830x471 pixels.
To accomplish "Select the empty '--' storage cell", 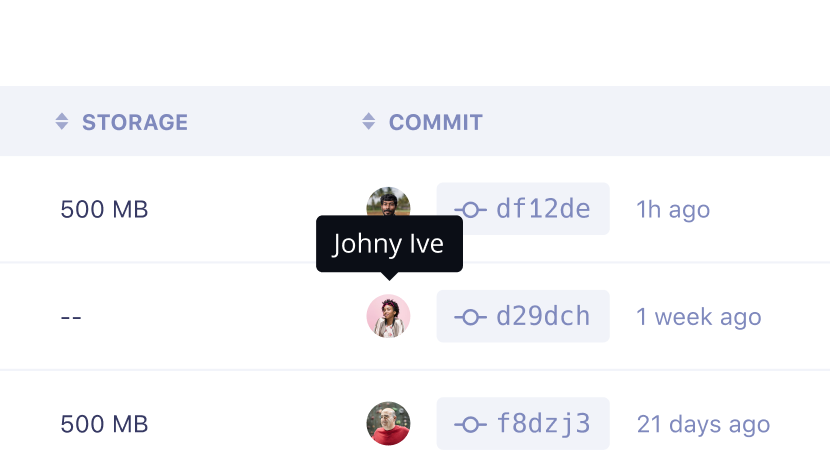I will (x=71, y=318).
